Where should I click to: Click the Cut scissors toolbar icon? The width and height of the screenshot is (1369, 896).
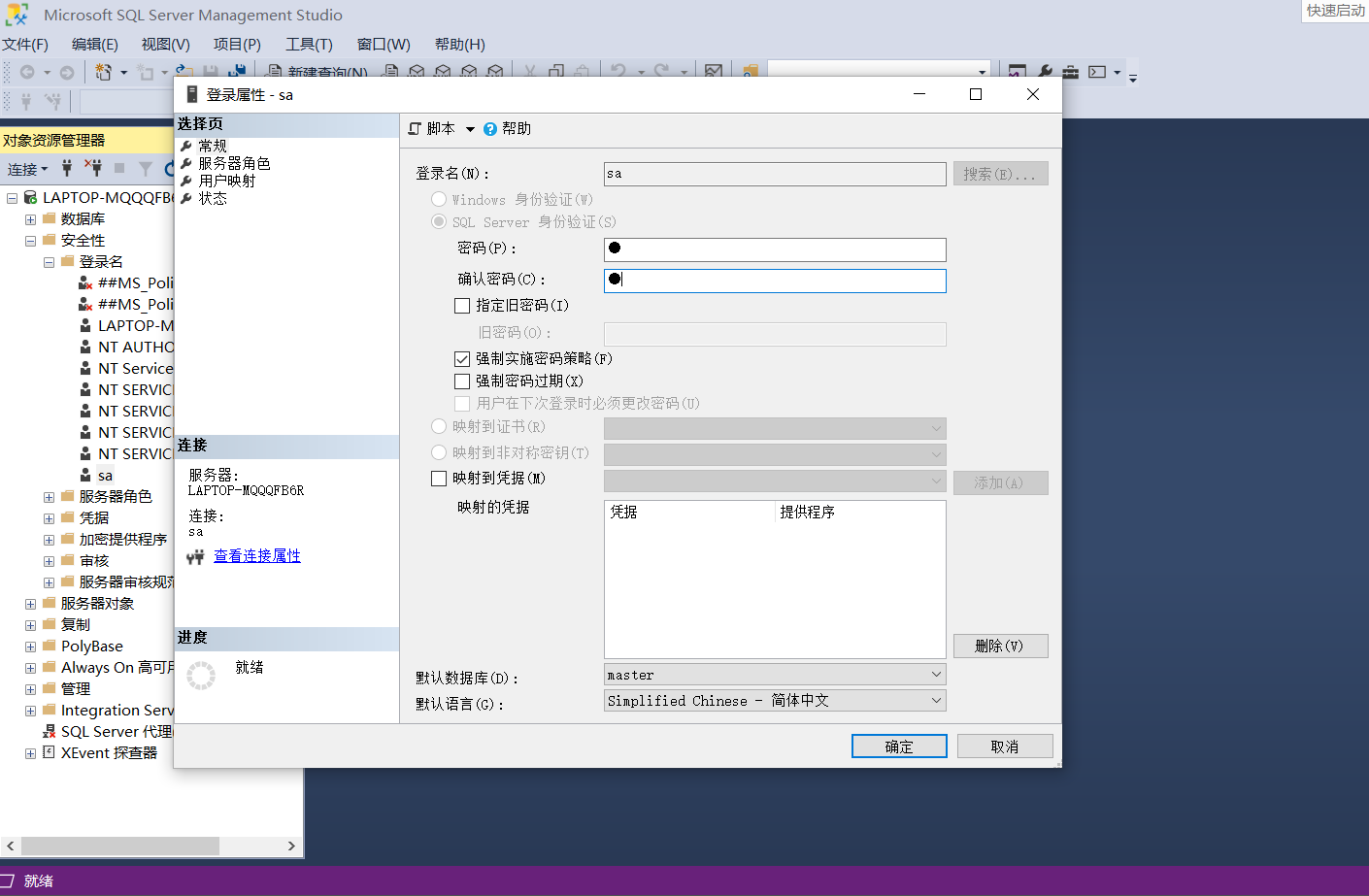click(x=529, y=73)
